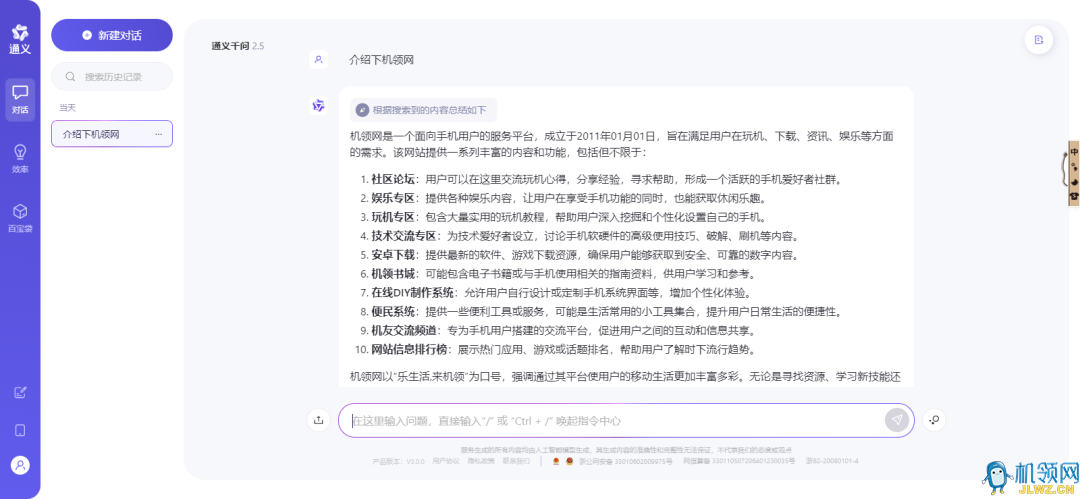Click the magnifier icon in history search
This screenshot has width=1080, height=499.
tap(70, 77)
